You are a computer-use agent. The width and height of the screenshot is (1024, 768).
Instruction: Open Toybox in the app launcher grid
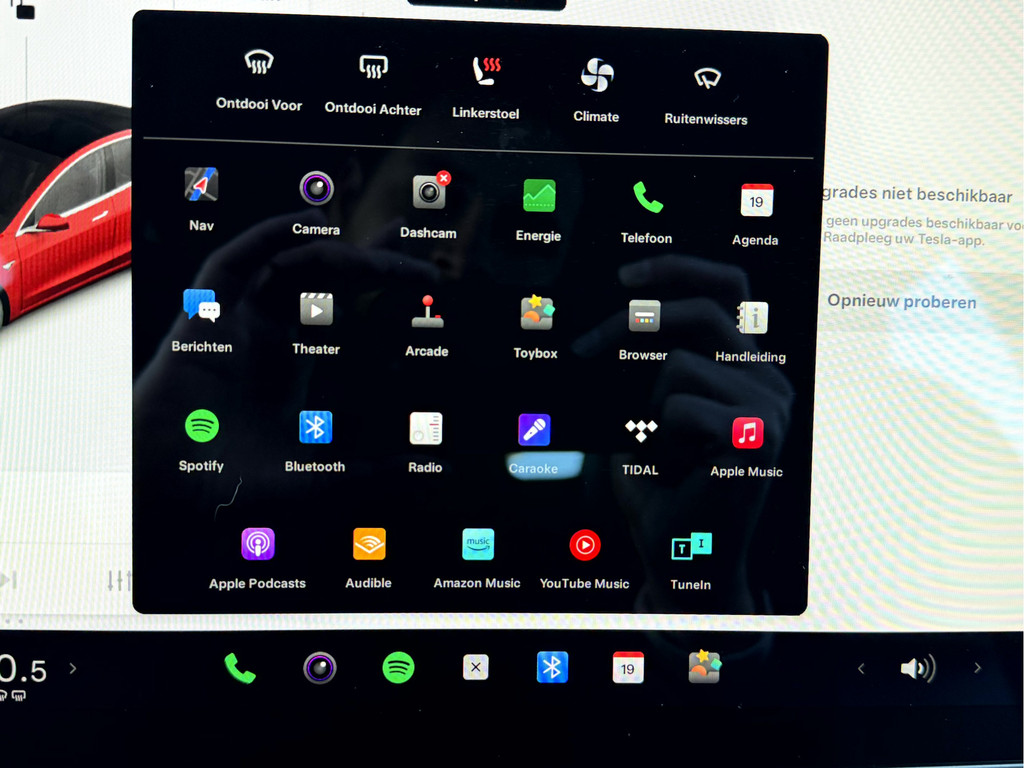point(537,313)
